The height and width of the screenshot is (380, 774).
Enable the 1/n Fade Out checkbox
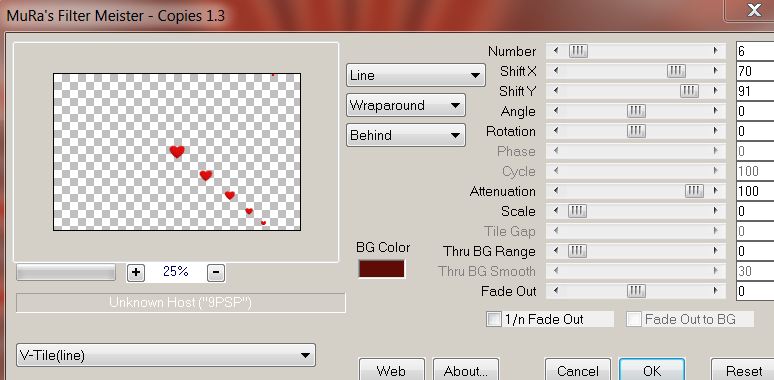(494, 319)
